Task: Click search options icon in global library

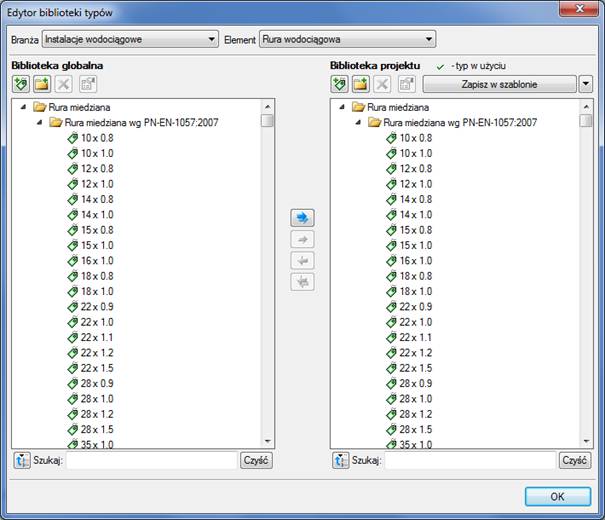Action: (x=22, y=460)
